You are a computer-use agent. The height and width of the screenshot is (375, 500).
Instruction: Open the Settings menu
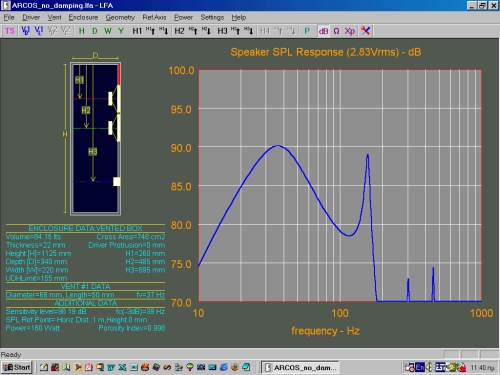click(212, 17)
